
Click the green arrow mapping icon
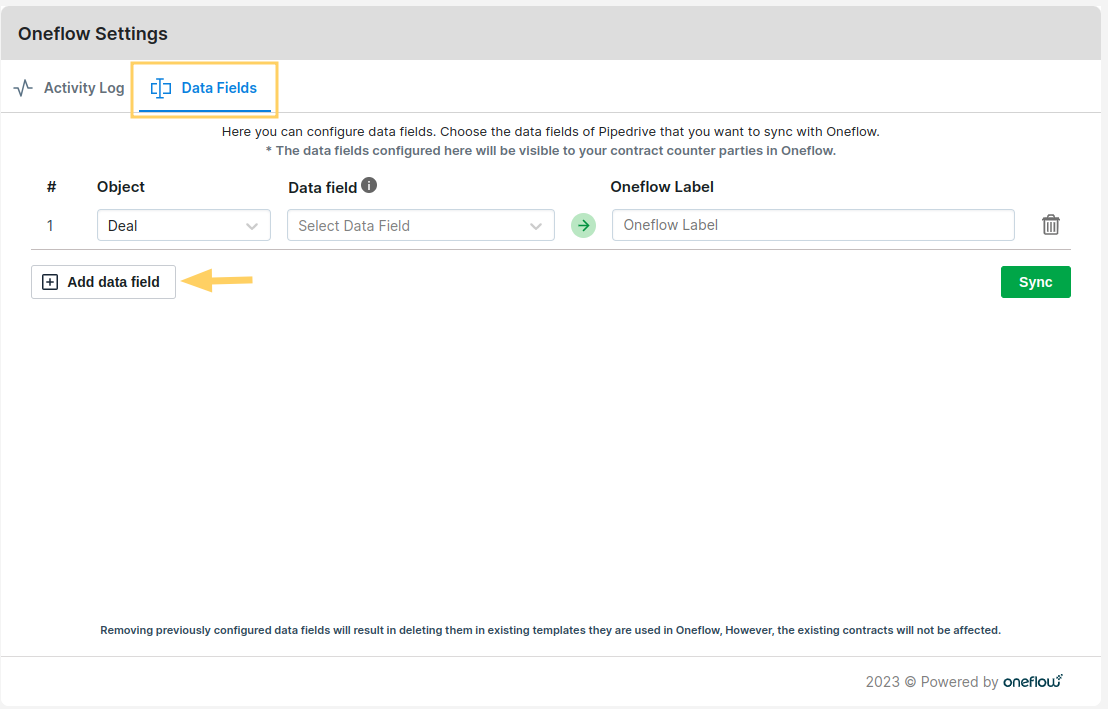[x=584, y=225]
